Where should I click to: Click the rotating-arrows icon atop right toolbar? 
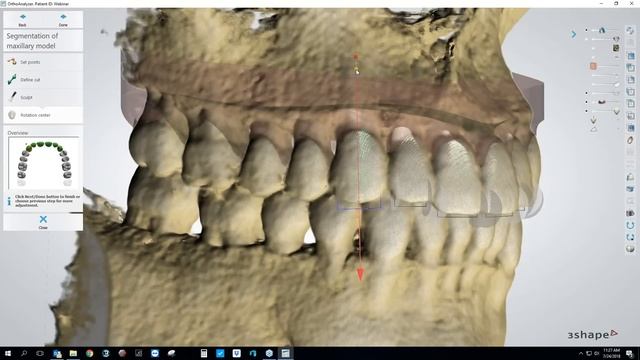pyautogui.click(x=630, y=31)
